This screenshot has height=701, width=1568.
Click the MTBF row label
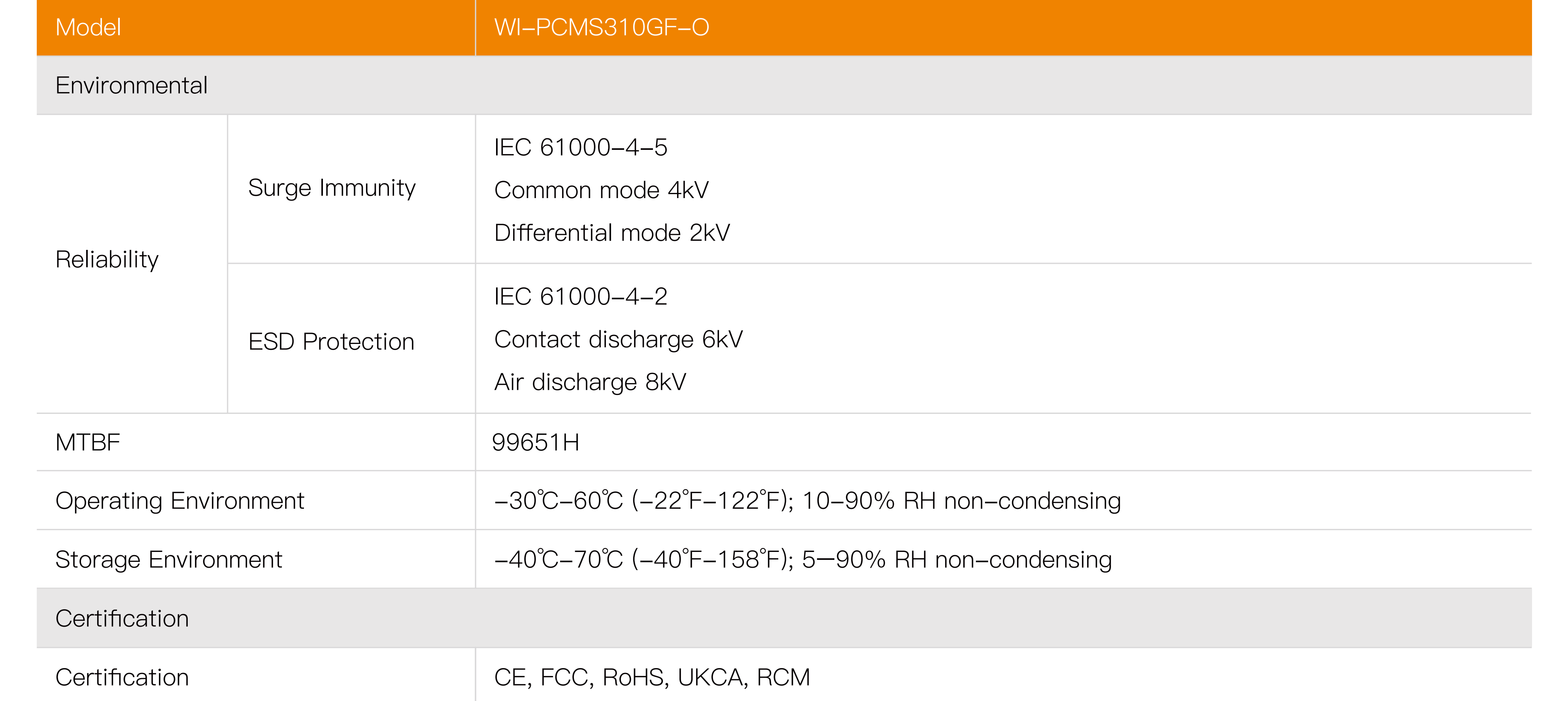[88, 442]
